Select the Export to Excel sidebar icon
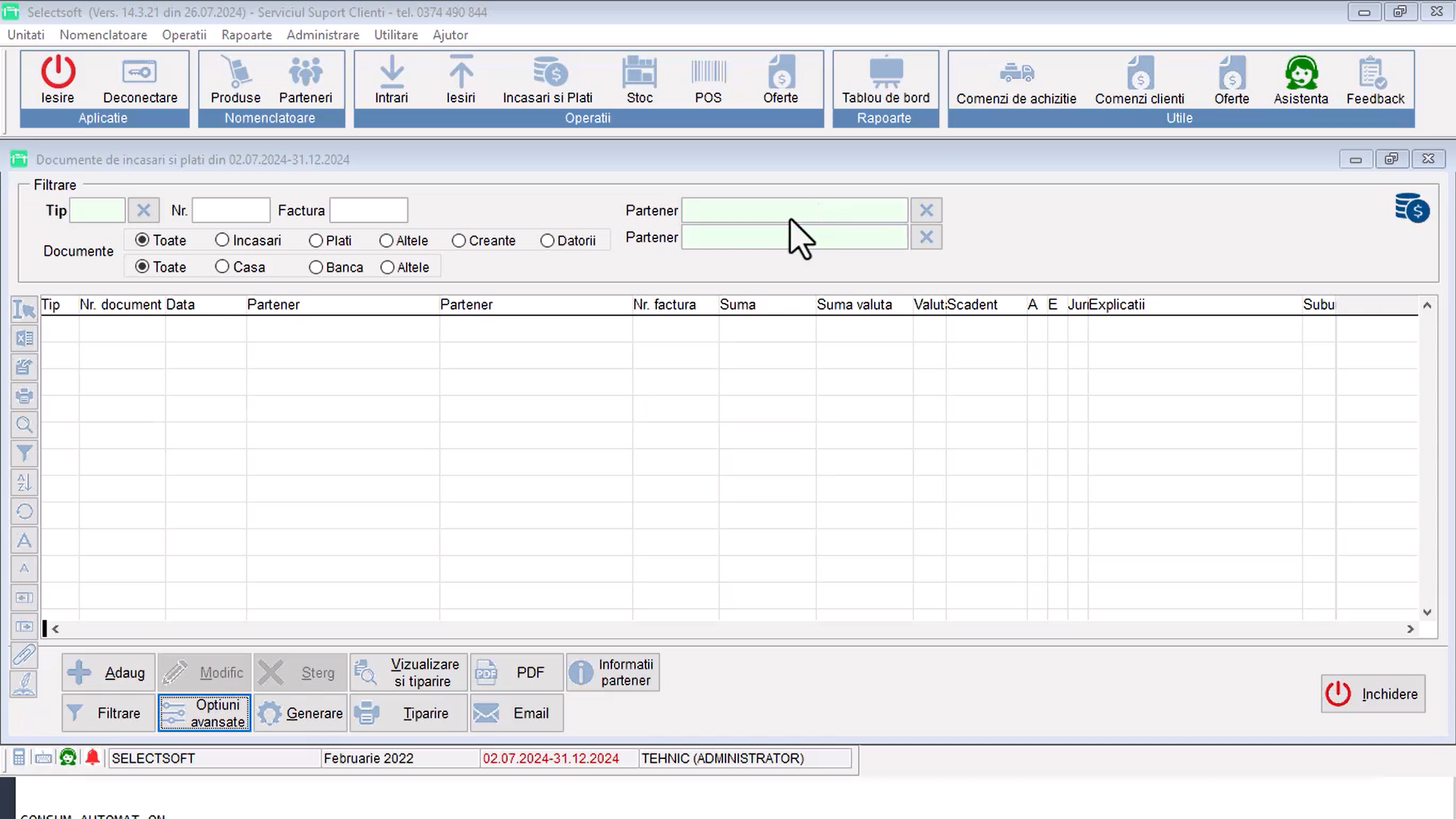The height and width of the screenshot is (819, 1456). click(x=24, y=339)
